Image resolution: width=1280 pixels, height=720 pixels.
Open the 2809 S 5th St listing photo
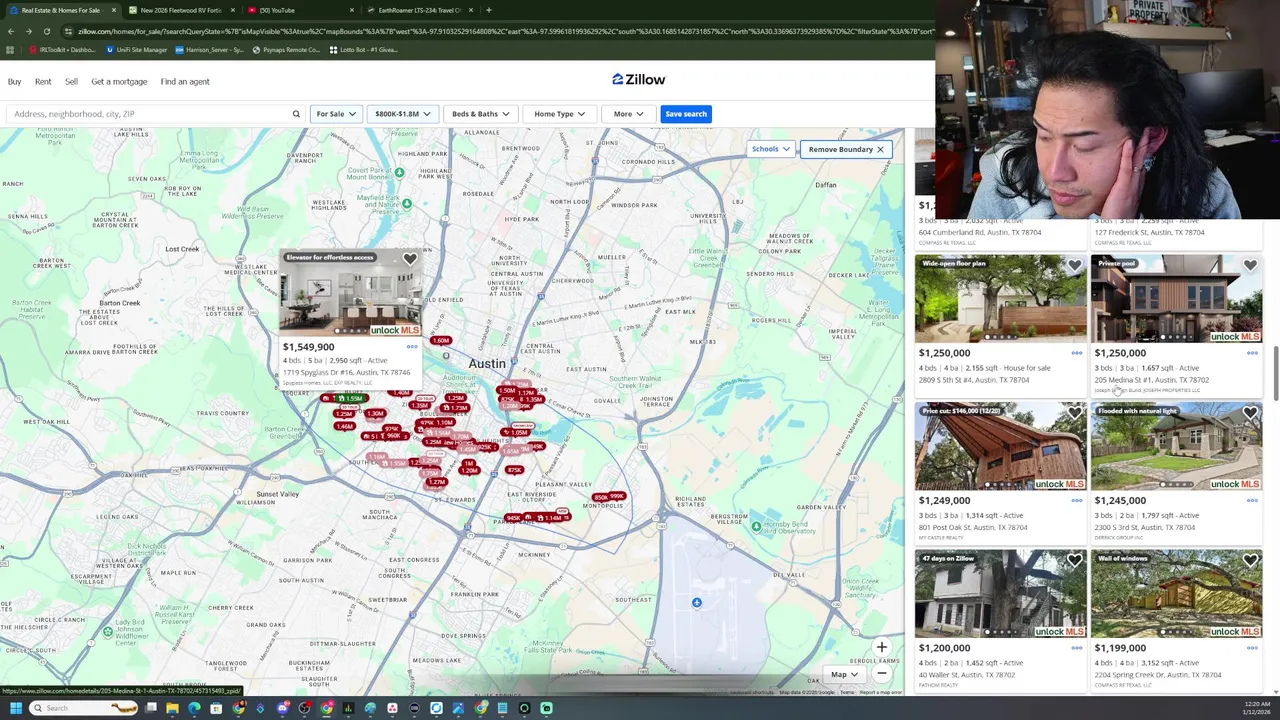point(1000,299)
